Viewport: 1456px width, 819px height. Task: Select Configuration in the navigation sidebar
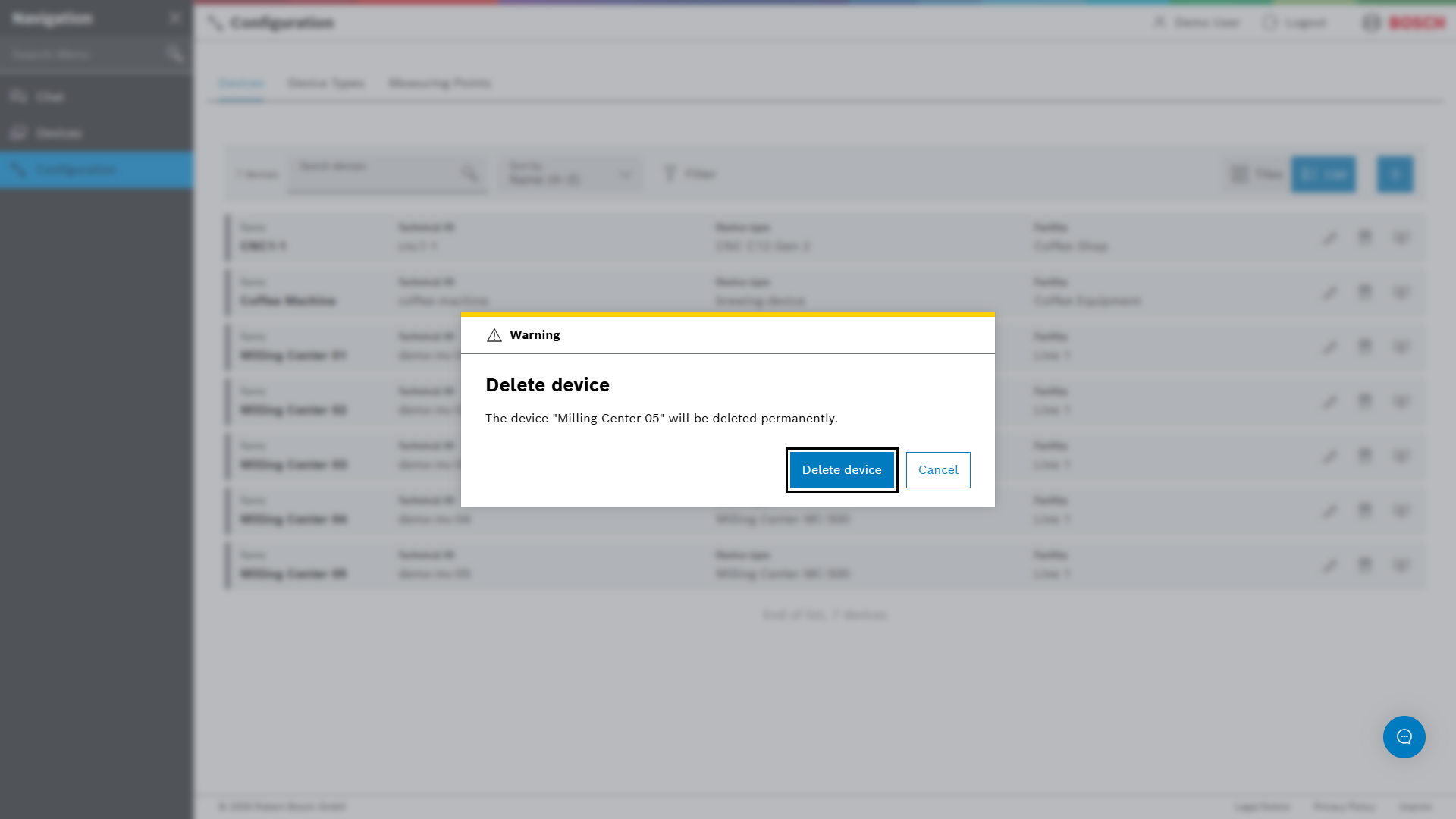pyautogui.click(x=96, y=170)
